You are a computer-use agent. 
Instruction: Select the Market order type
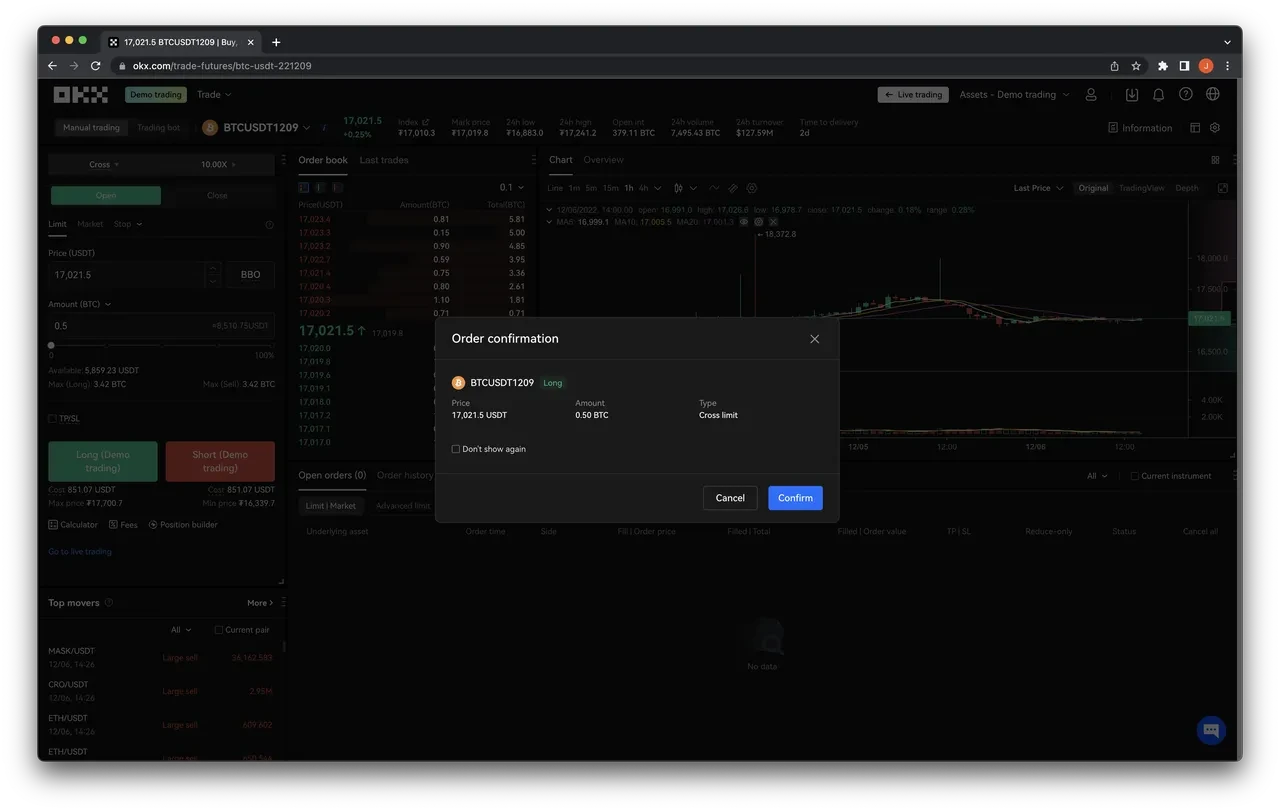[x=90, y=224]
